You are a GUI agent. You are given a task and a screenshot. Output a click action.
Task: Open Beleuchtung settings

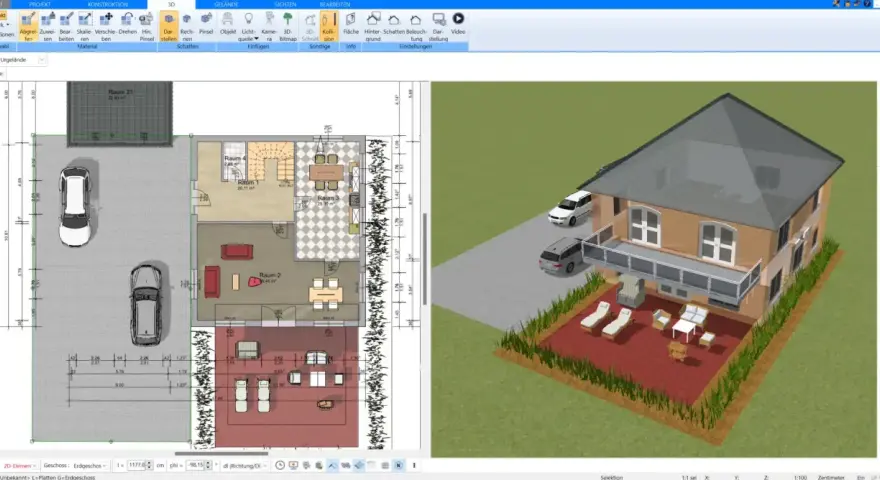click(416, 26)
